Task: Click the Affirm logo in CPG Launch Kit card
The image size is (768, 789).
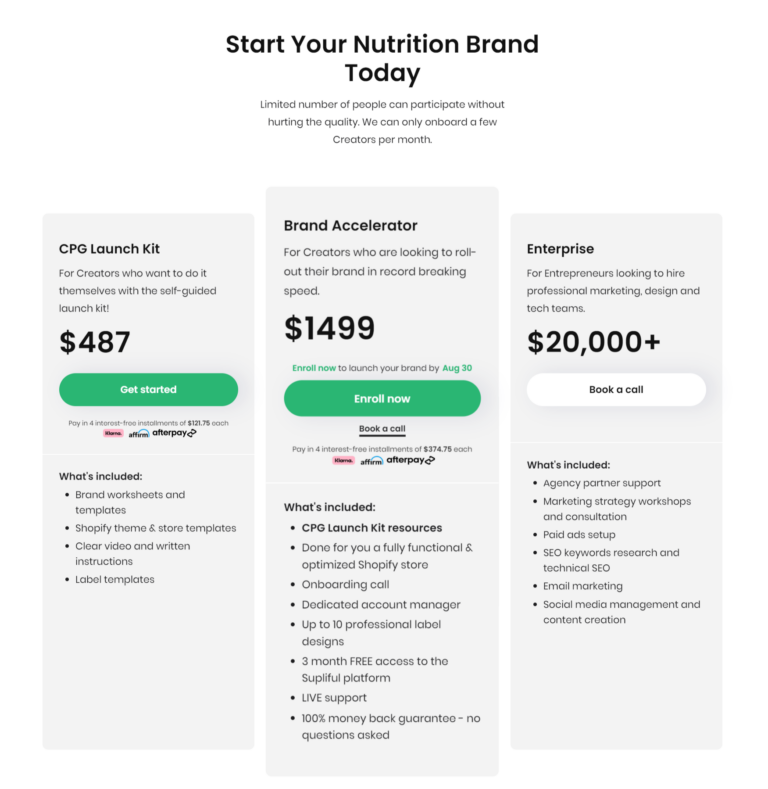Action: [139, 434]
